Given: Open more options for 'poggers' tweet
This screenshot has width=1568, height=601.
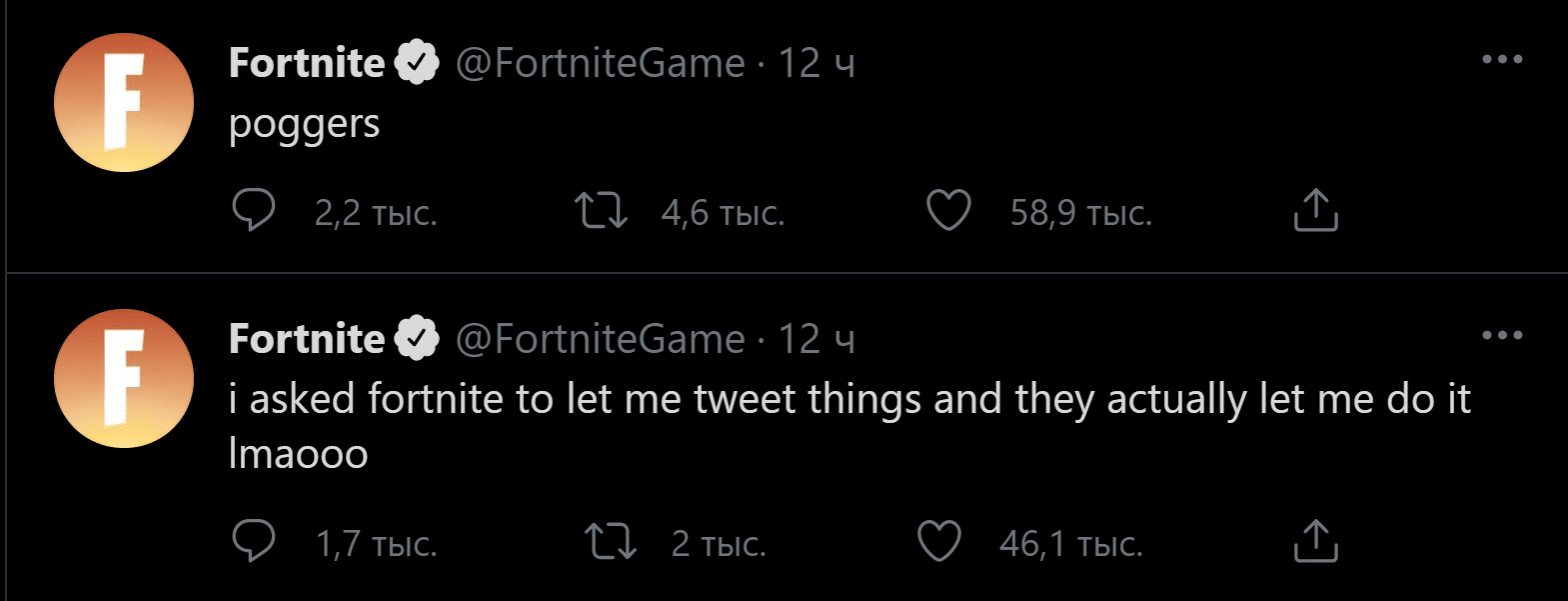Looking at the screenshot, I should point(1501,60).
